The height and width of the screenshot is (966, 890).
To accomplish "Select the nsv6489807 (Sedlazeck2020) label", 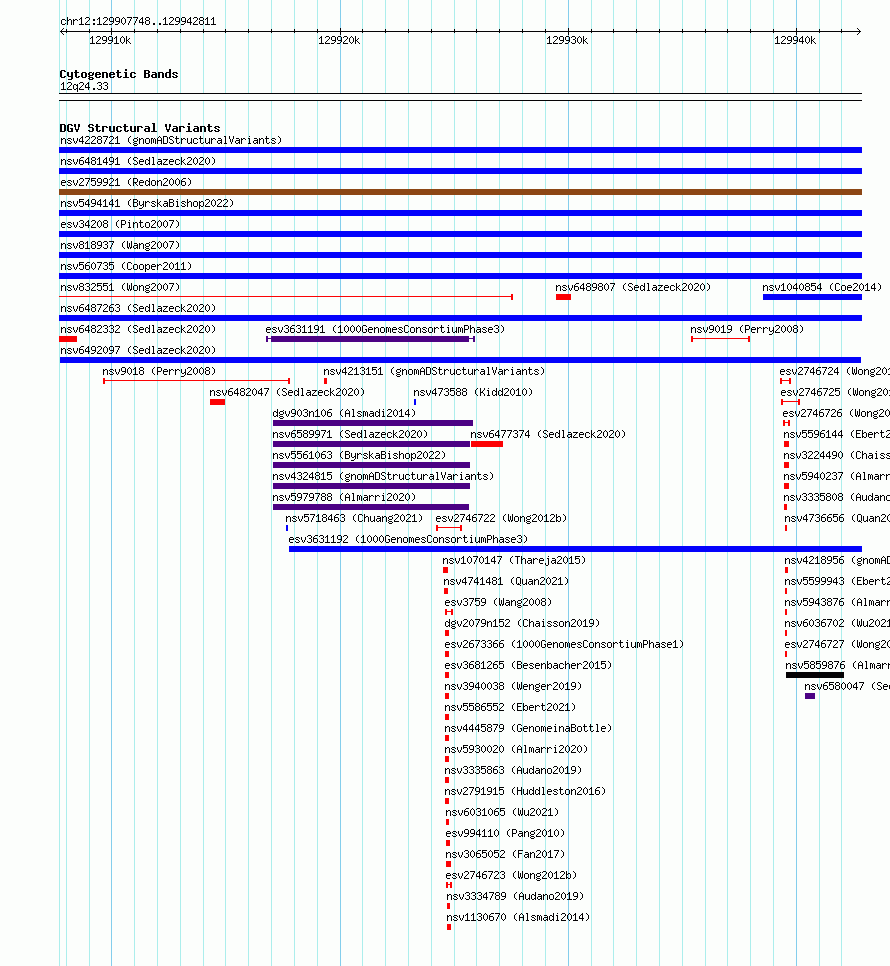I will coord(633,287).
